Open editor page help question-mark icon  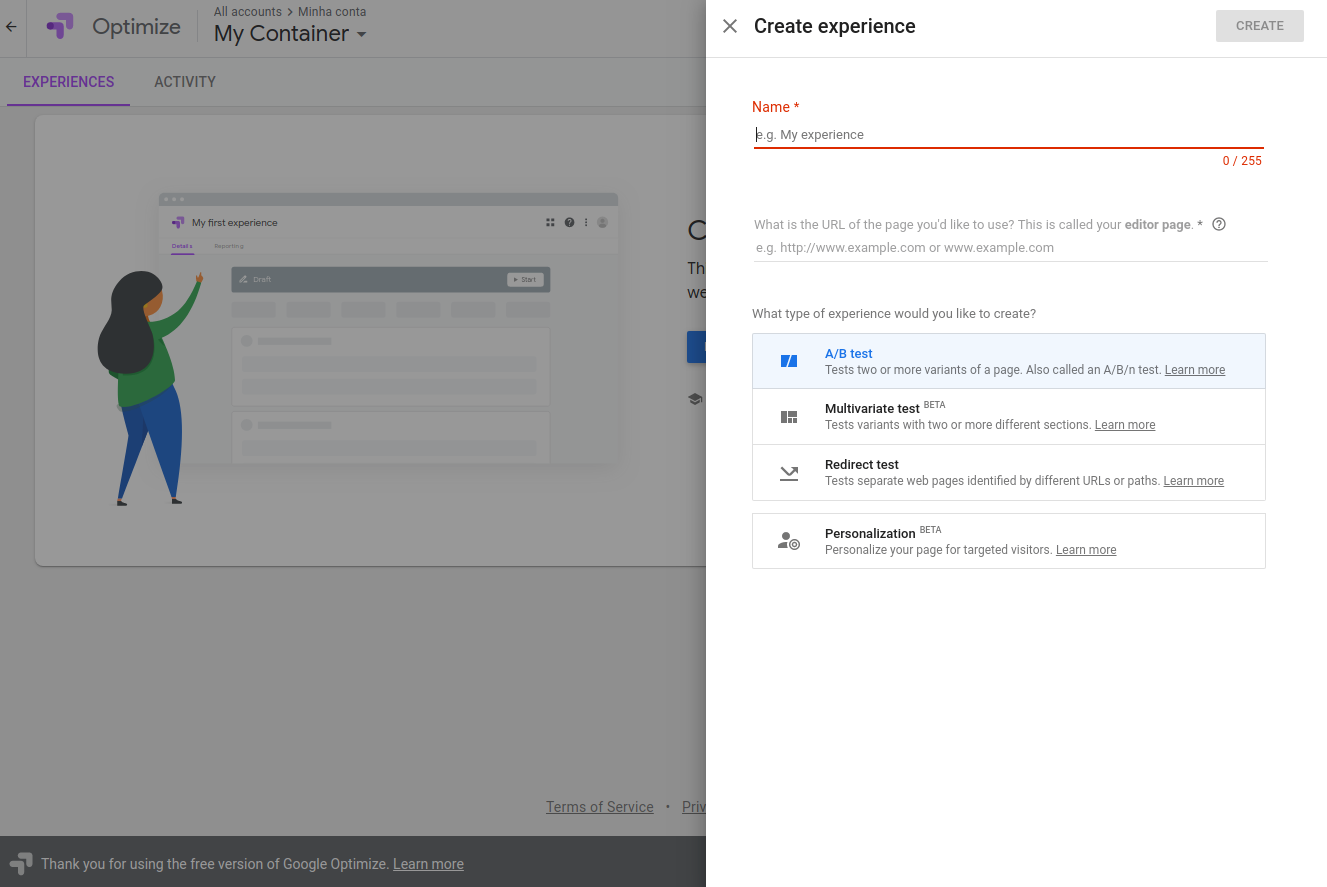(1219, 224)
